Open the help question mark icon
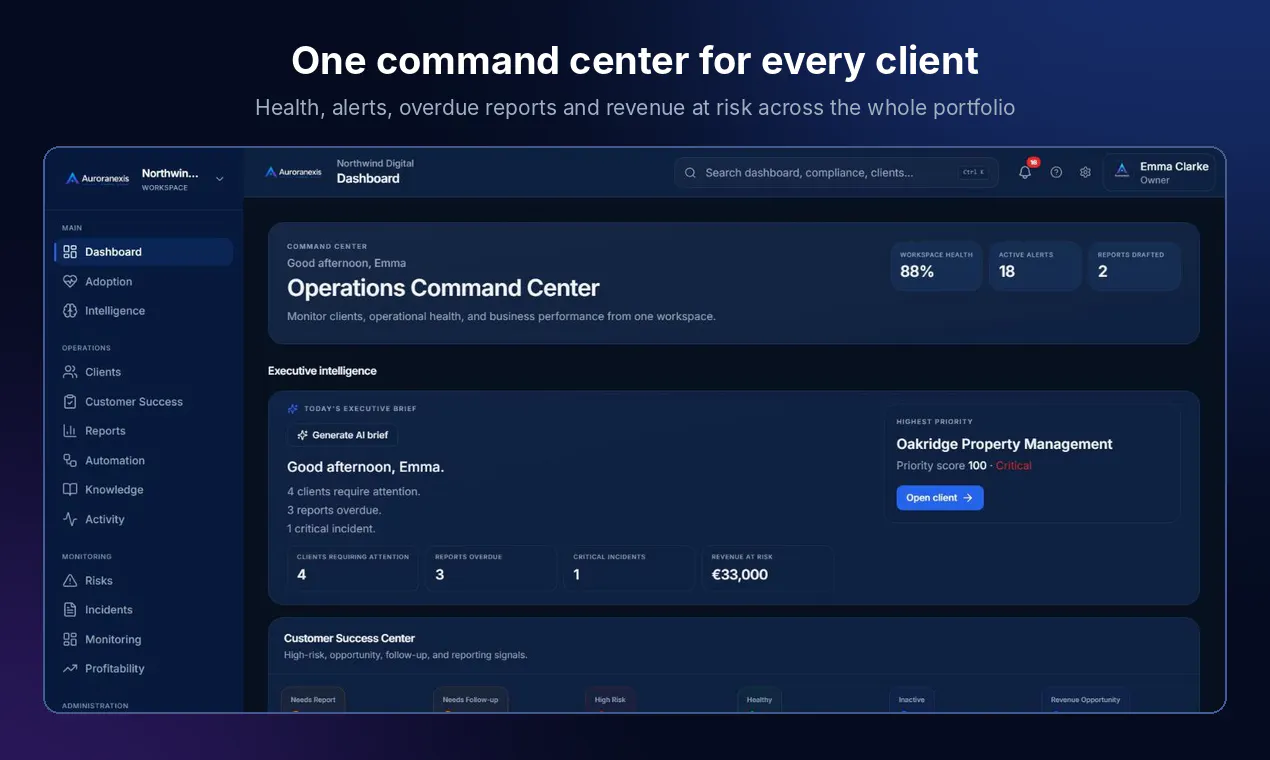Image resolution: width=1270 pixels, height=760 pixels. pyautogui.click(x=1056, y=172)
